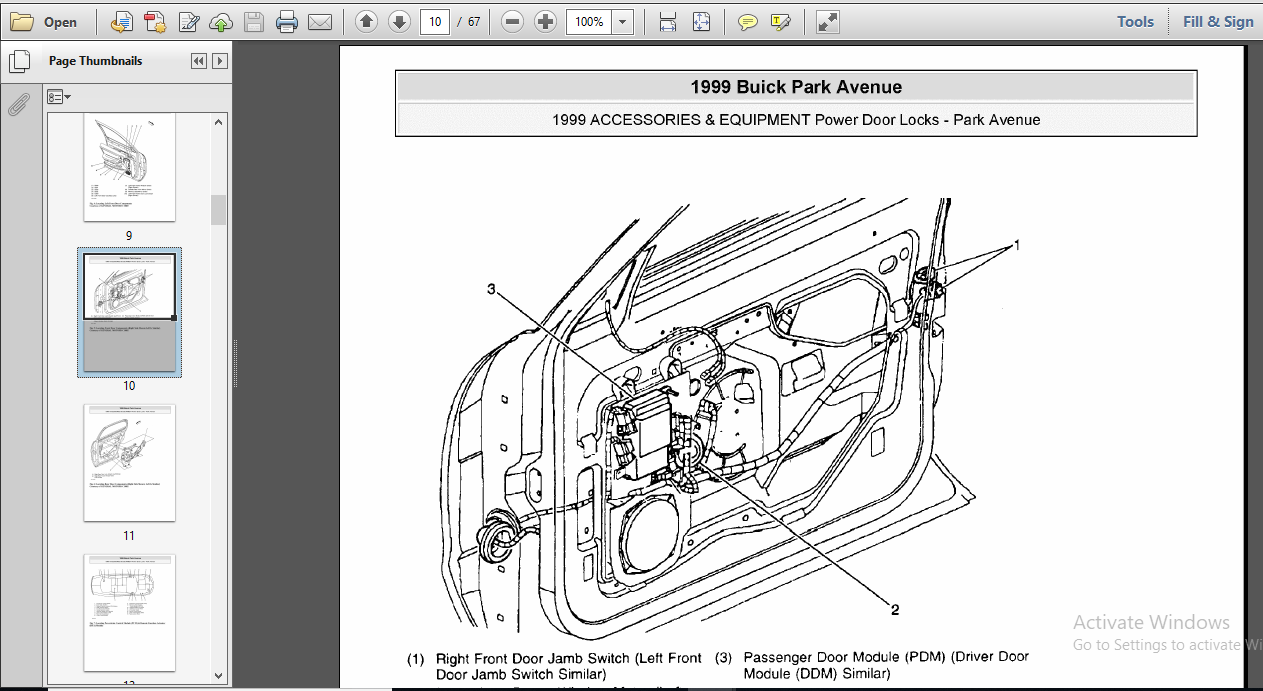Toggle read mode fullscreen icon

tap(827, 22)
